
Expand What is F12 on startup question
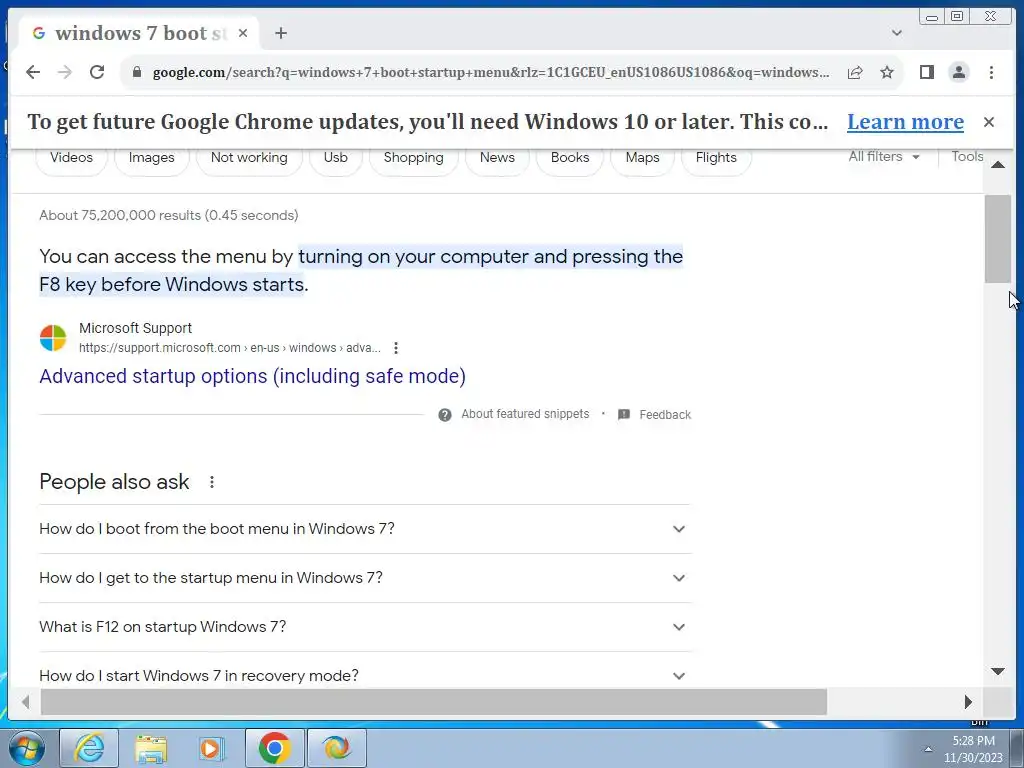(x=365, y=627)
